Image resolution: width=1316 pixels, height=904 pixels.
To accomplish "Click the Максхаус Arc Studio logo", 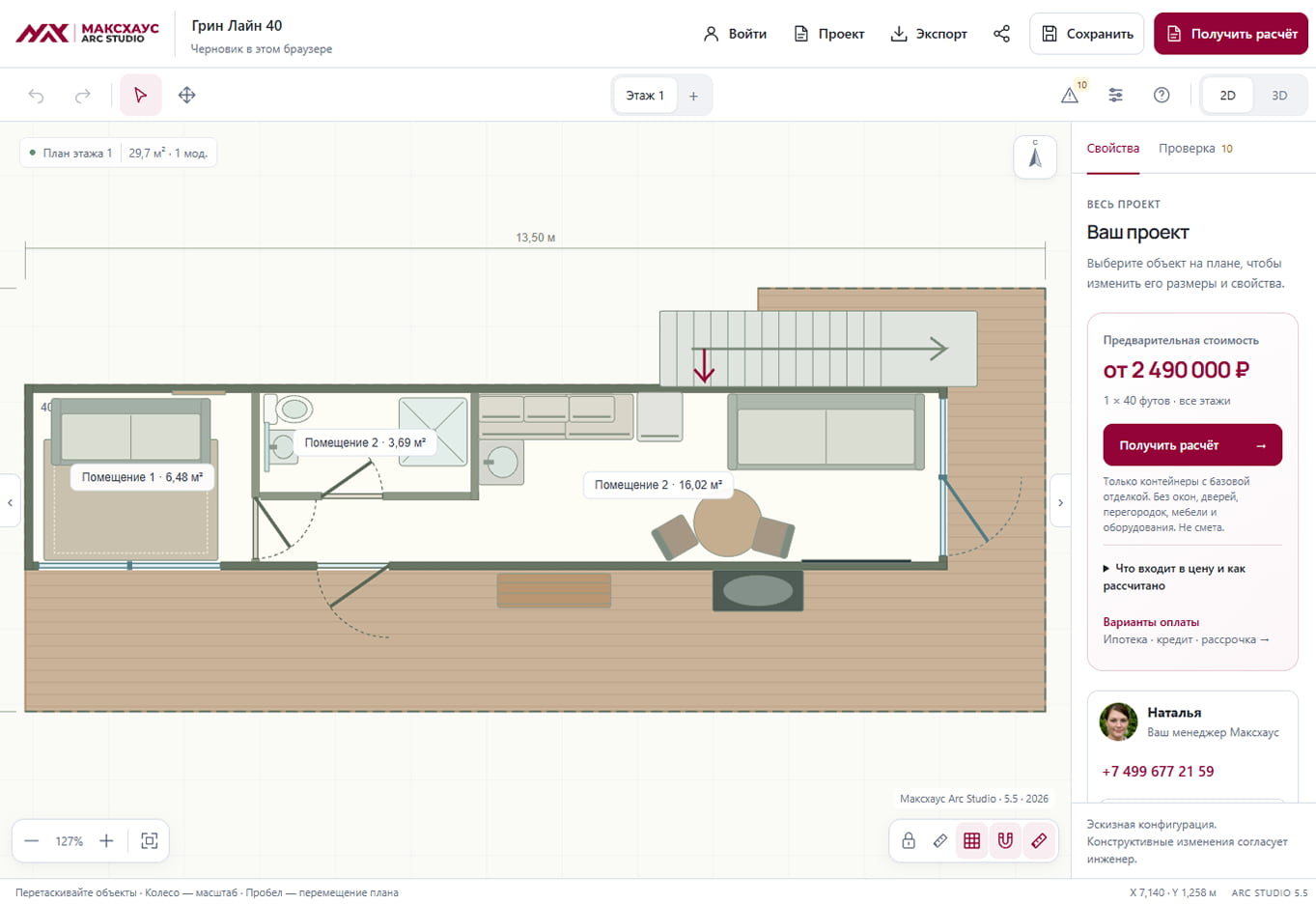I will point(87,34).
